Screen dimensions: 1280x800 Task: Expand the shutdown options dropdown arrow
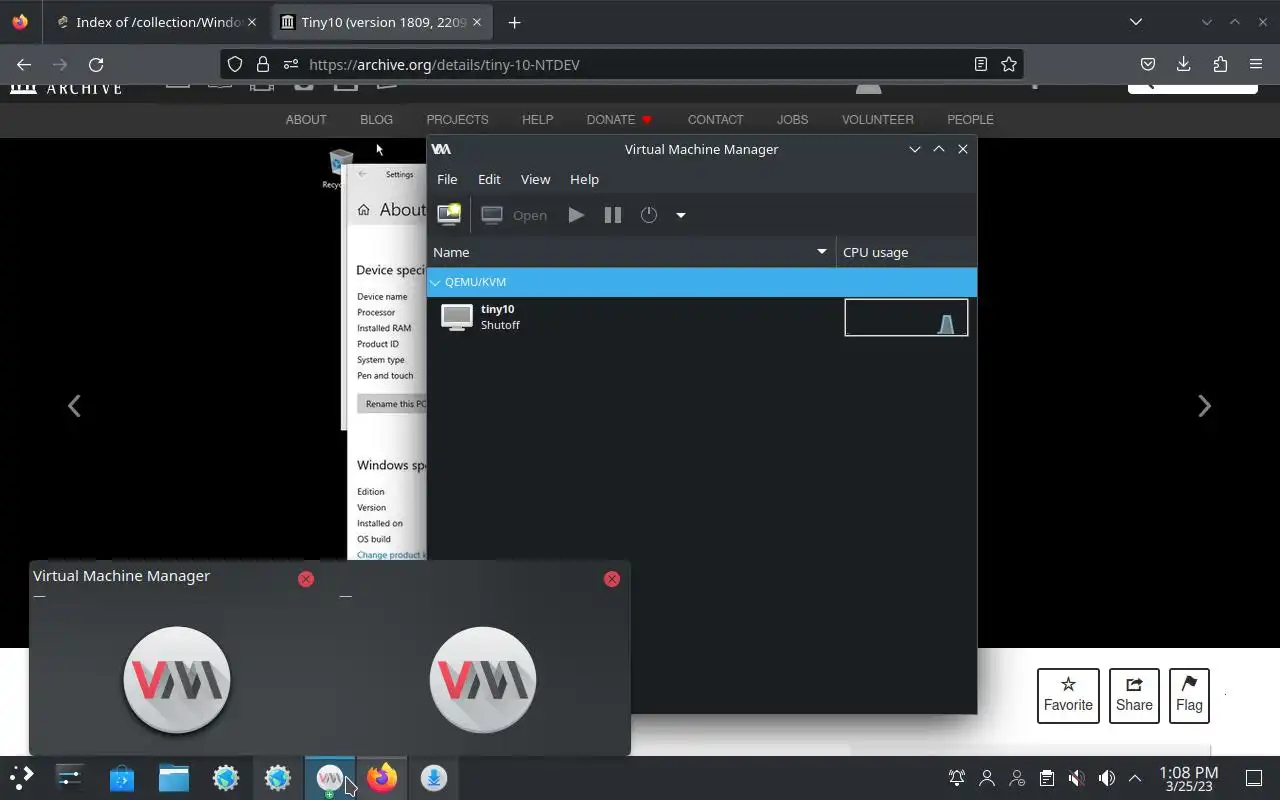coord(681,215)
